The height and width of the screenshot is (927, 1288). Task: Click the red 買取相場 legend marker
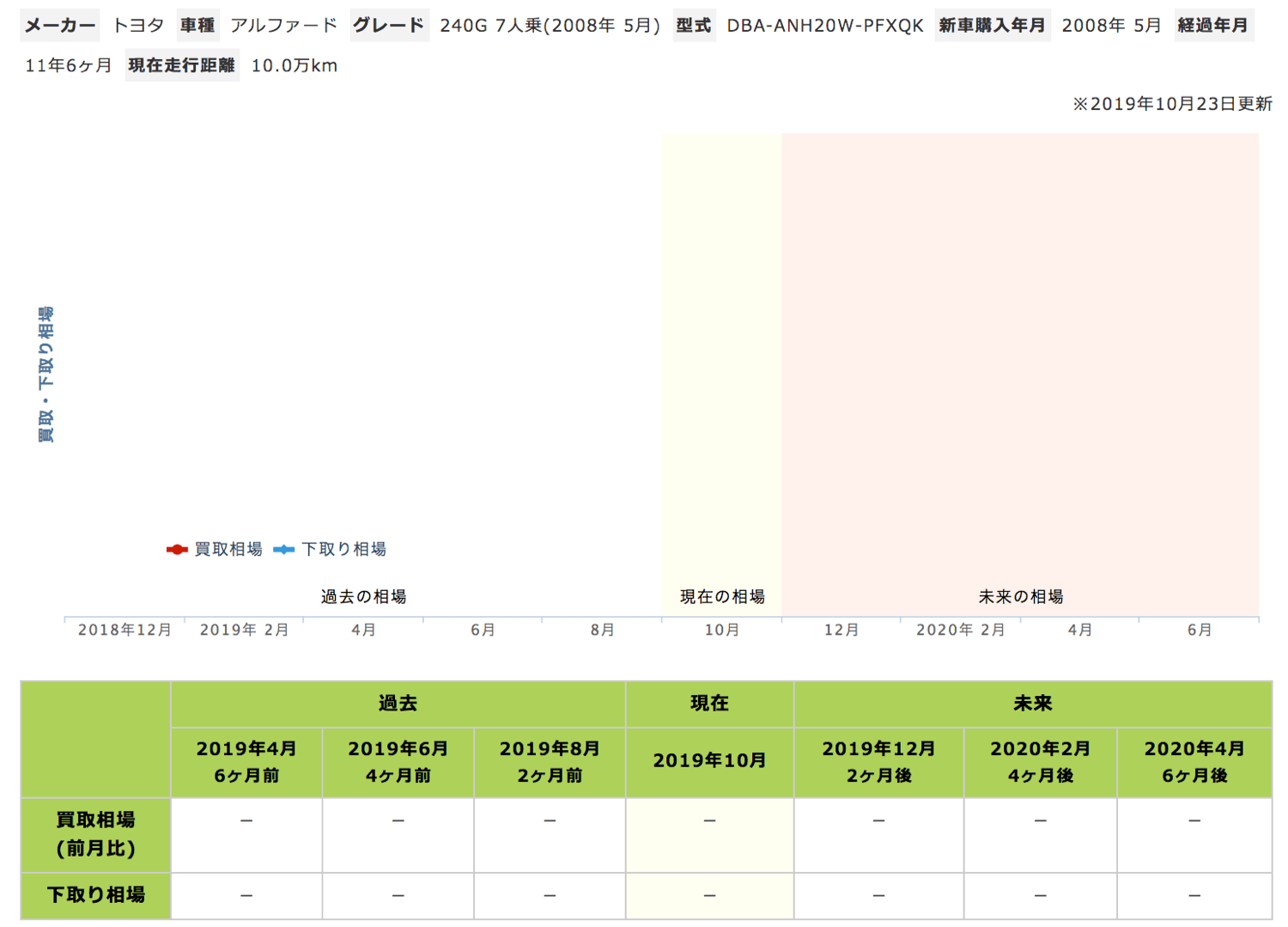tap(177, 550)
